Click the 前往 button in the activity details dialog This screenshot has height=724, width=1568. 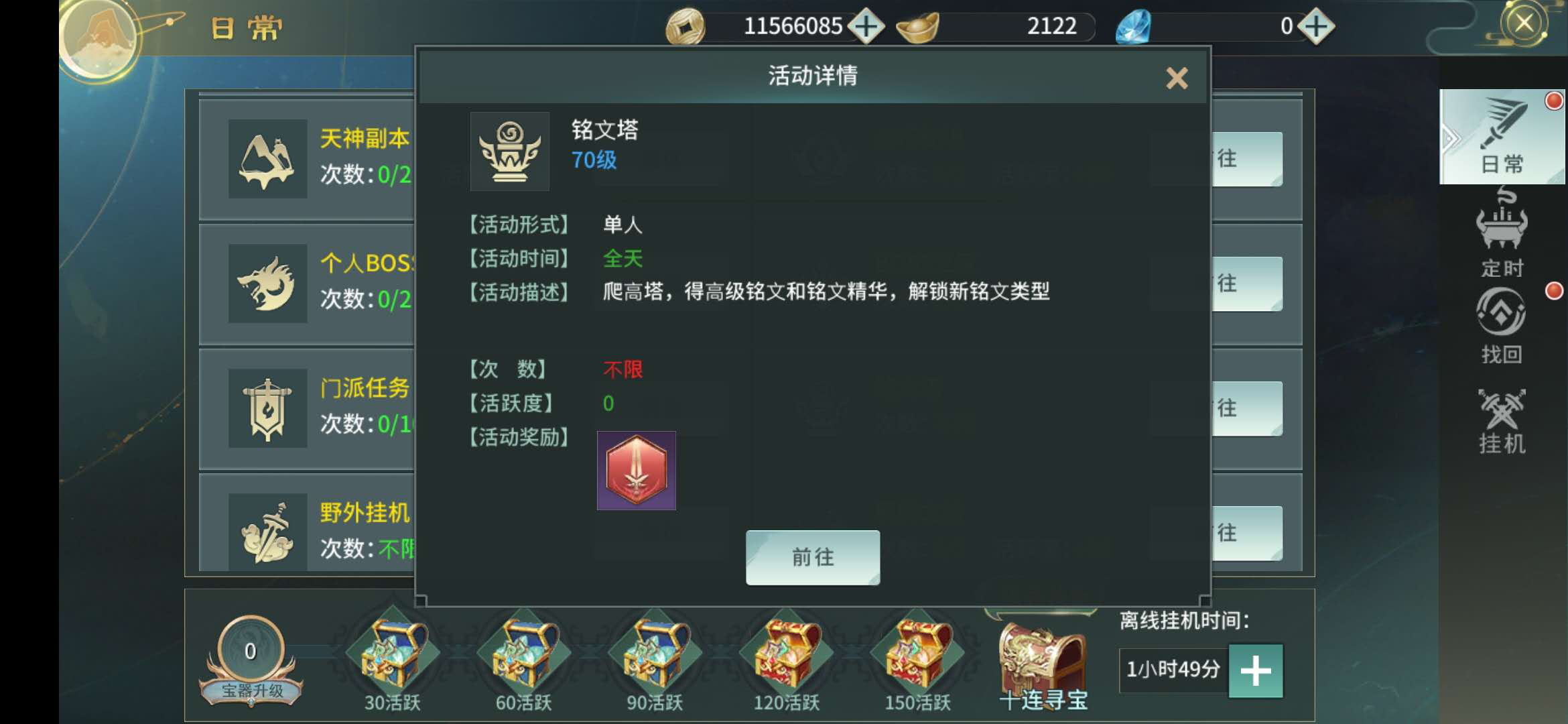coord(813,557)
